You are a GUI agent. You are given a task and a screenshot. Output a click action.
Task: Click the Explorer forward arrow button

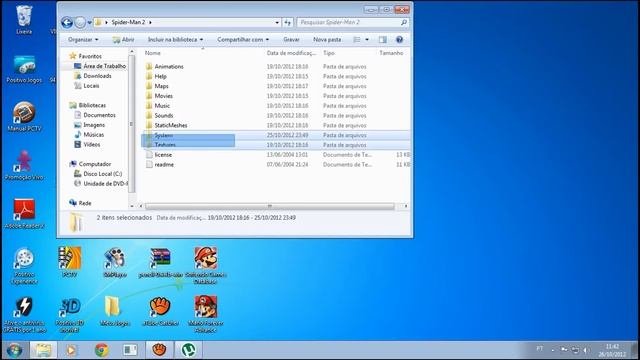80,22
